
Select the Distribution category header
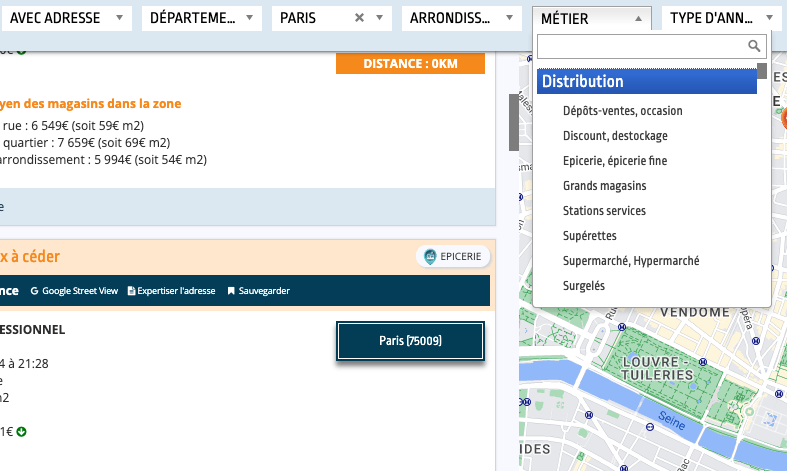coord(646,81)
